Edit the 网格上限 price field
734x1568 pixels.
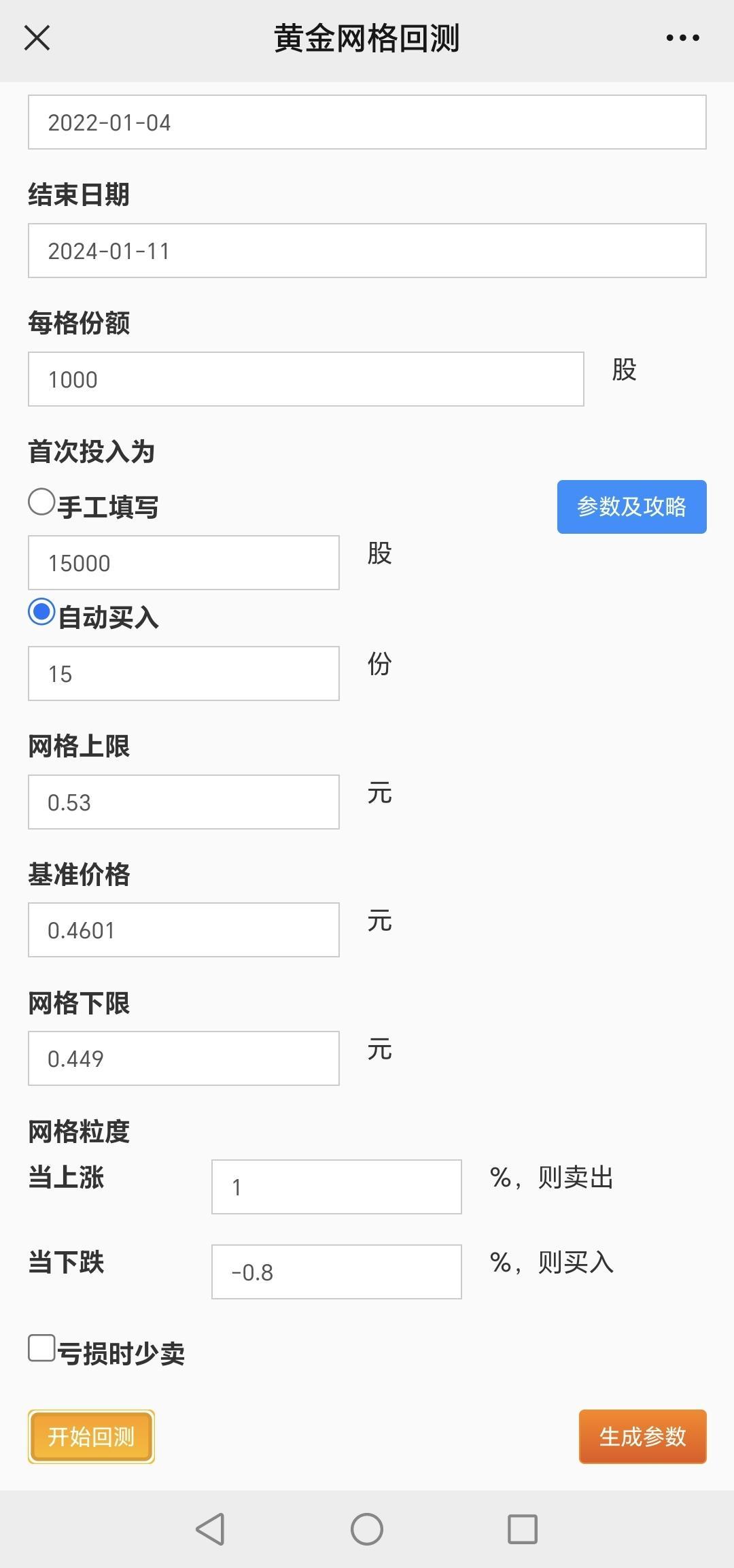(x=183, y=802)
